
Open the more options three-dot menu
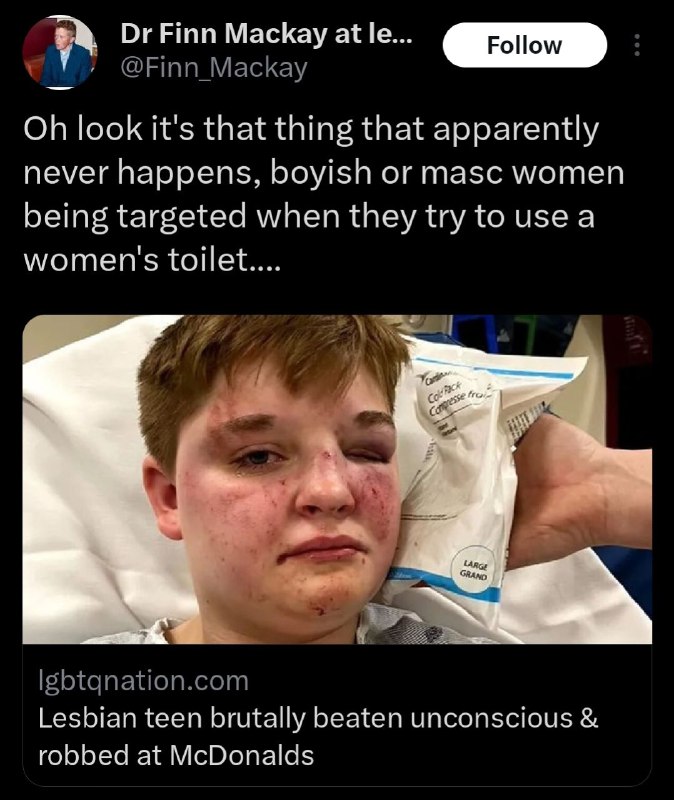tap(636, 45)
